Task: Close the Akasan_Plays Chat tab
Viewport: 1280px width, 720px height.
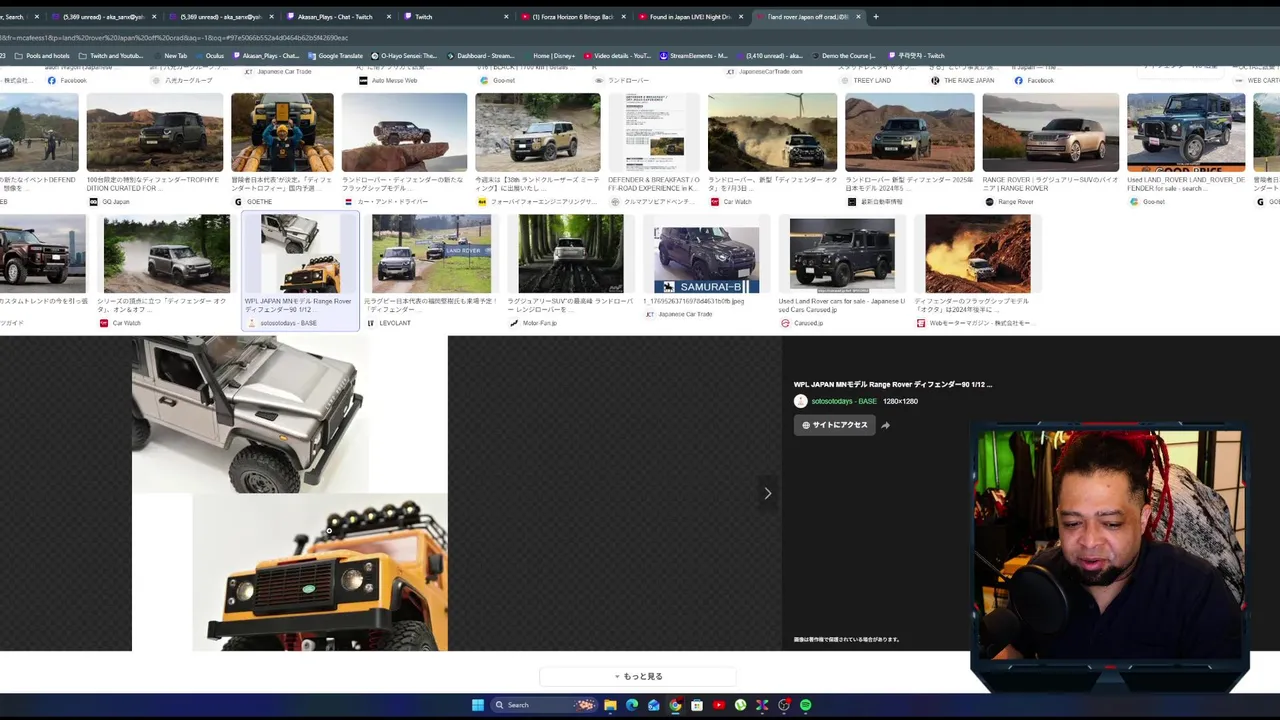Action: coord(389,17)
